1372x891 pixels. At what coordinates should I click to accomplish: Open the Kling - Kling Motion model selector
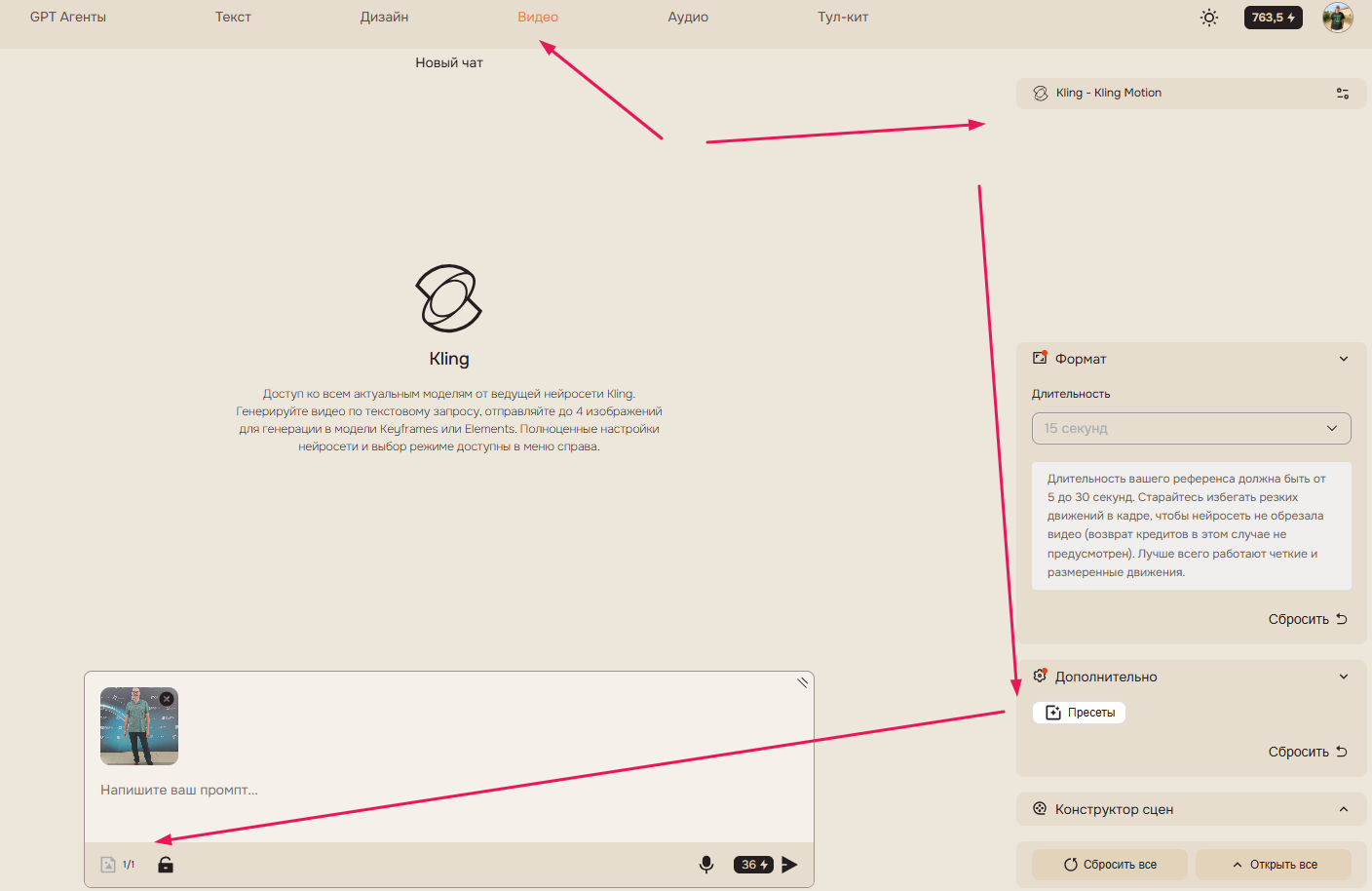click(1192, 94)
